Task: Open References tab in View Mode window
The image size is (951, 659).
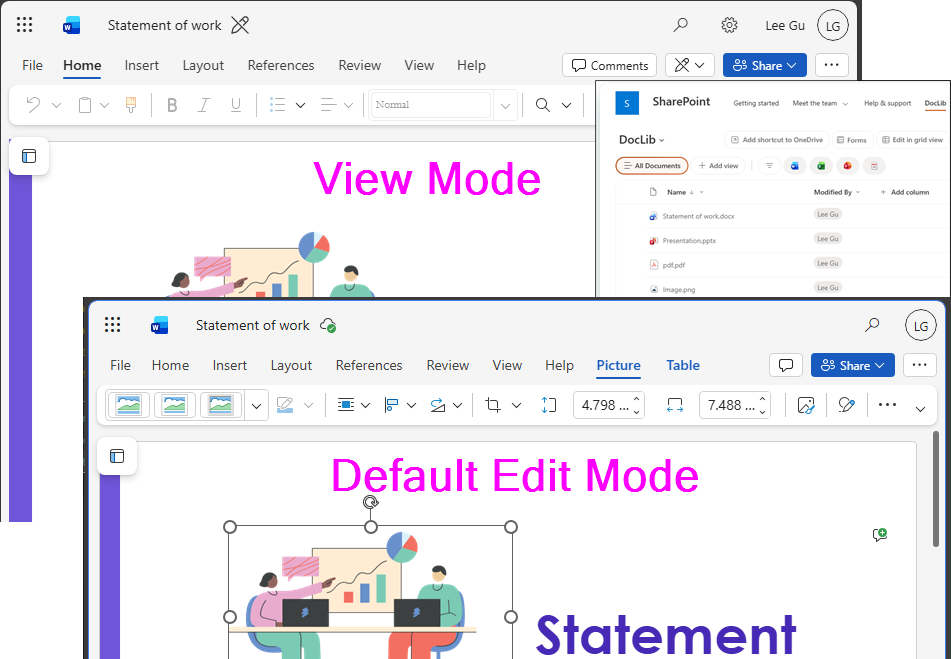Action: pos(281,65)
